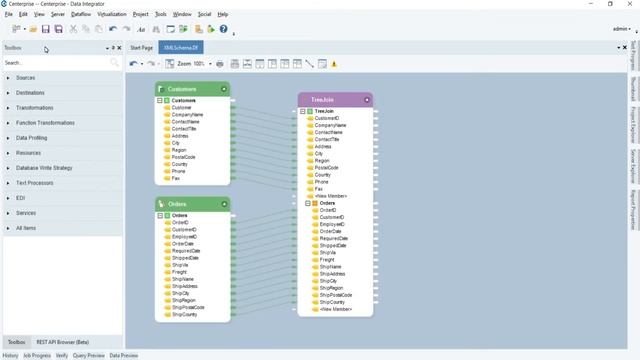Open Customers object properties circle button

click(x=224, y=89)
